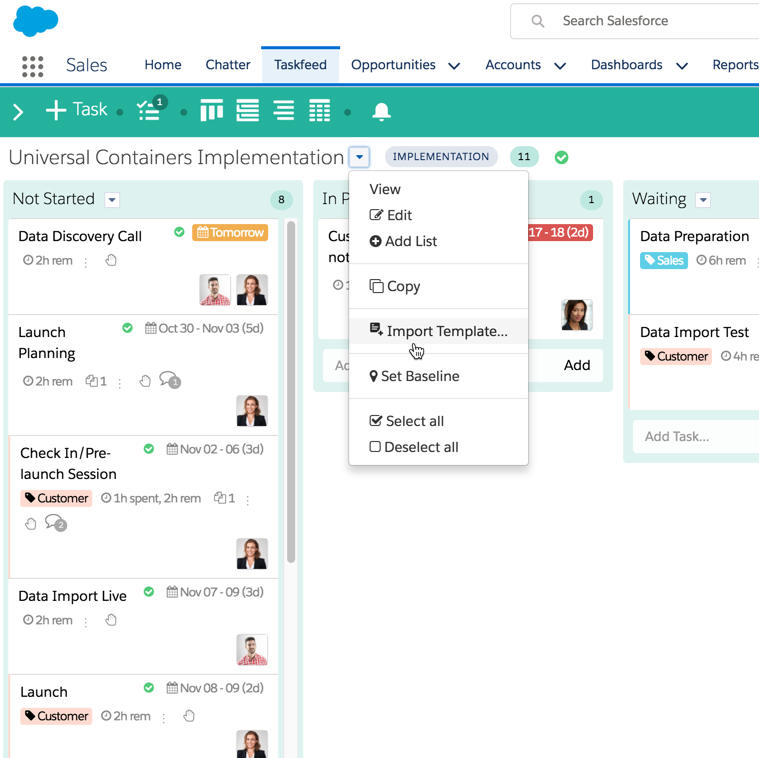Open Not Started list dropdown
This screenshot has width=759, height=758.
(112, 199)
